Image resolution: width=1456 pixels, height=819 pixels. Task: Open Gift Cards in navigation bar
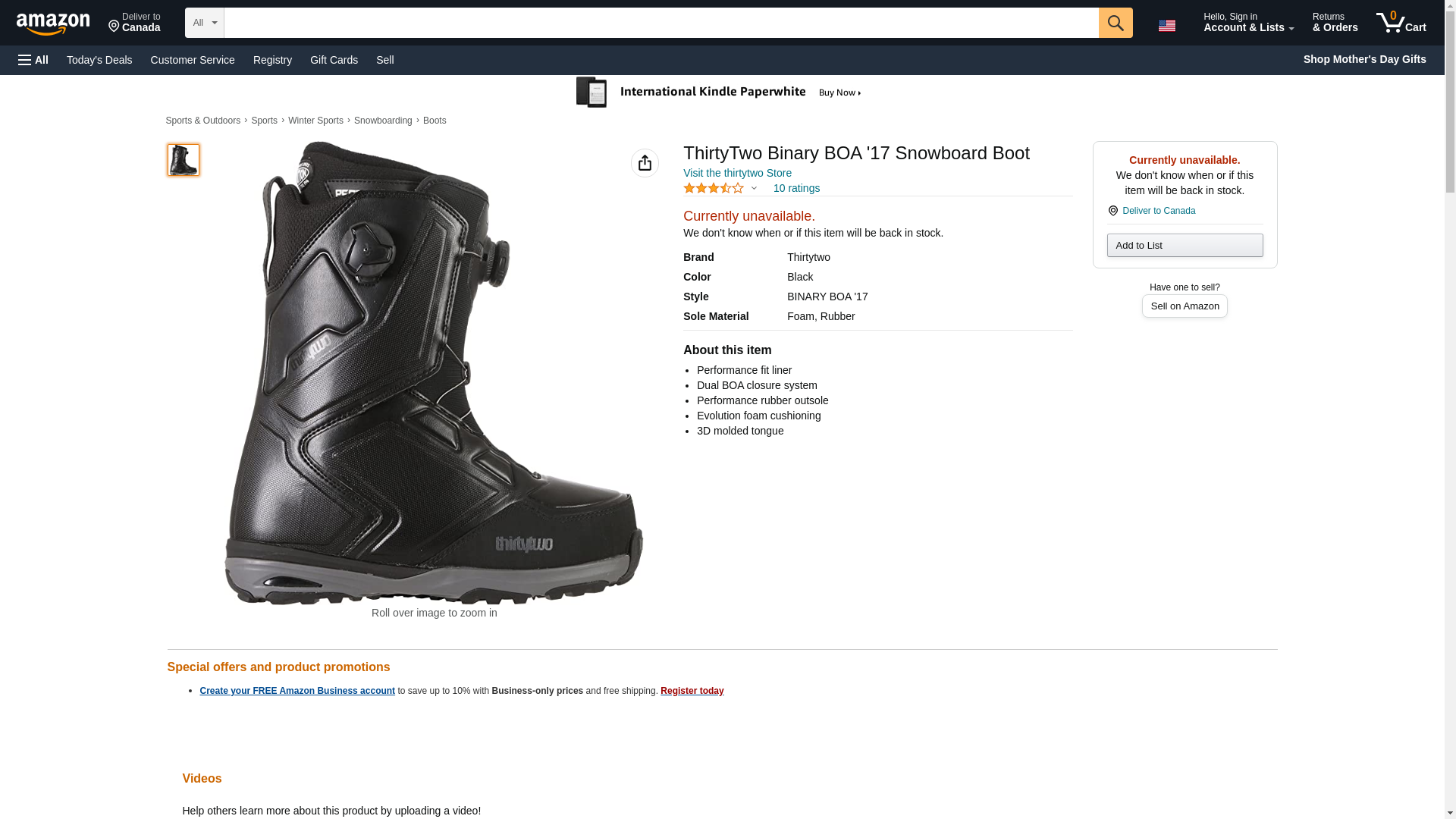coord(334,60)
